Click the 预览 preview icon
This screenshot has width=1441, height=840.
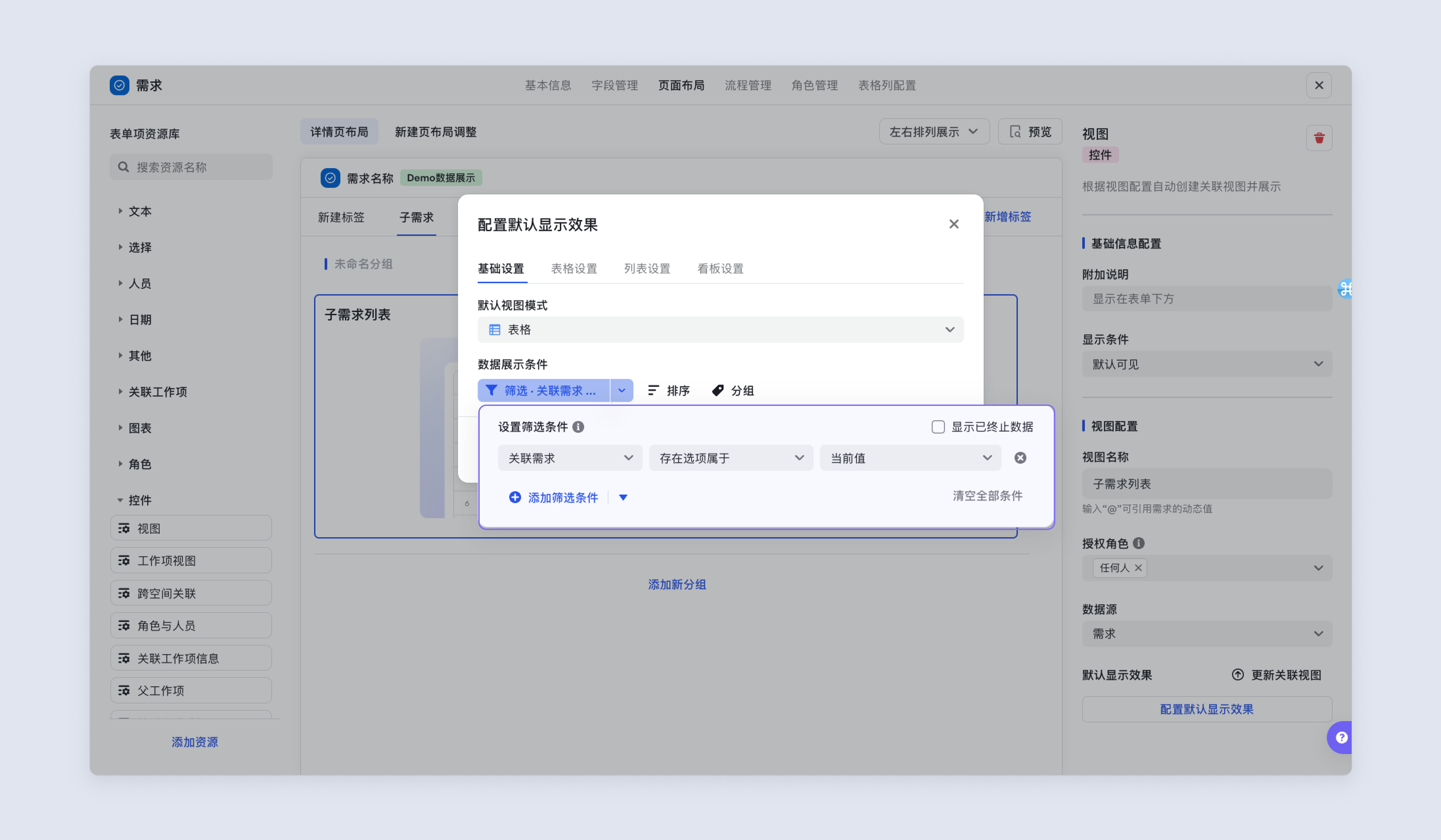tap(1015, 132)
